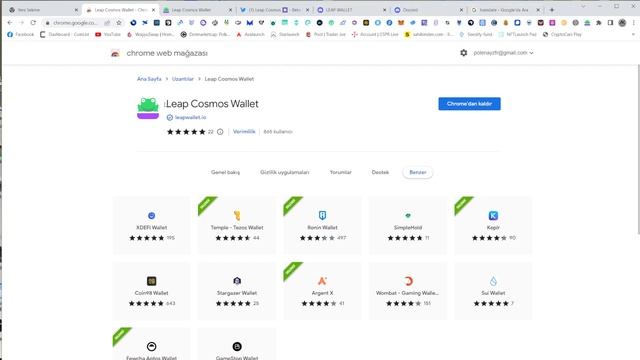
Task: Focus the chrome.google.com address bar
Action: (76, 23)
